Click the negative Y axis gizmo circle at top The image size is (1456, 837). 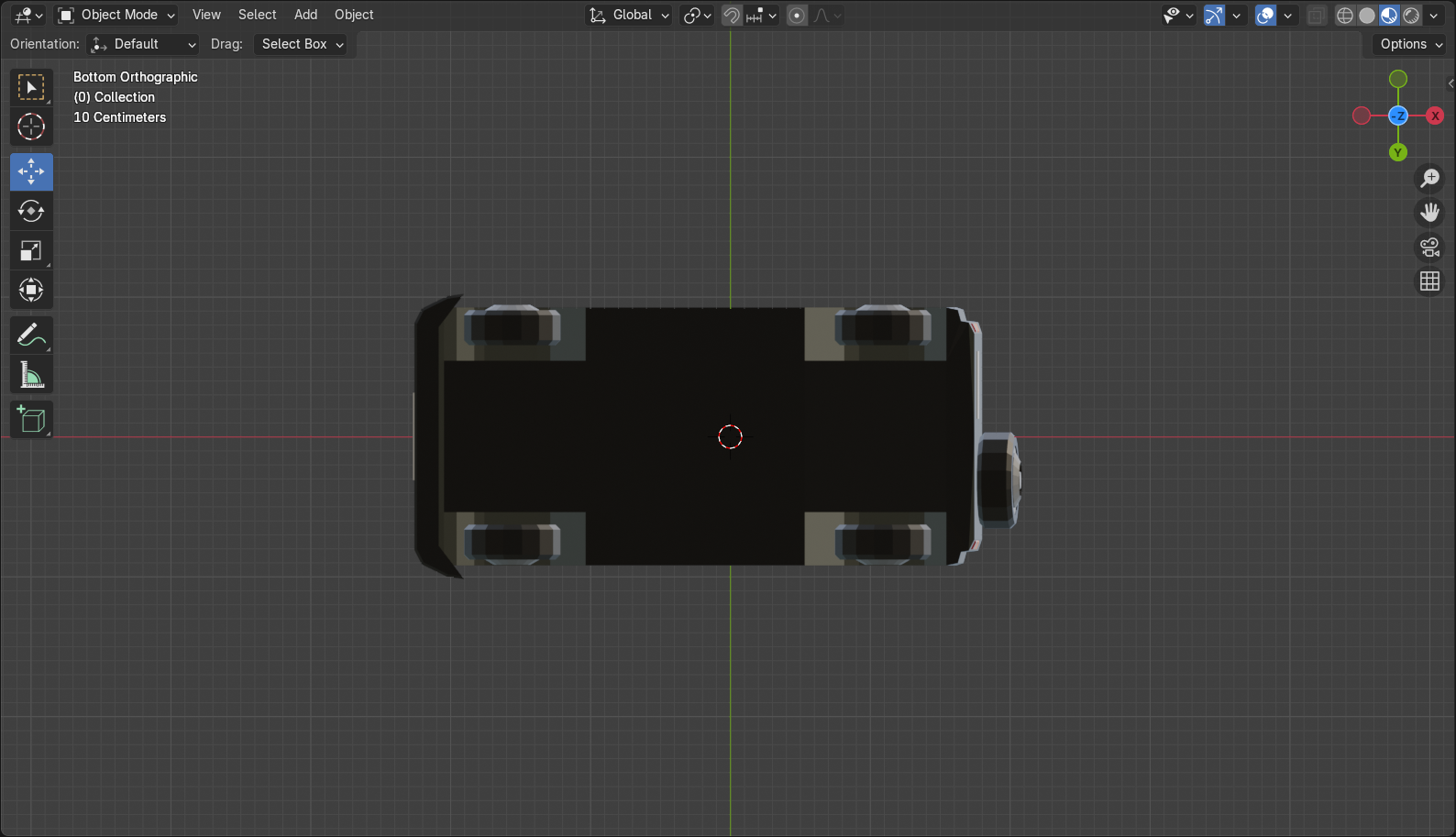coord(1398,79)
